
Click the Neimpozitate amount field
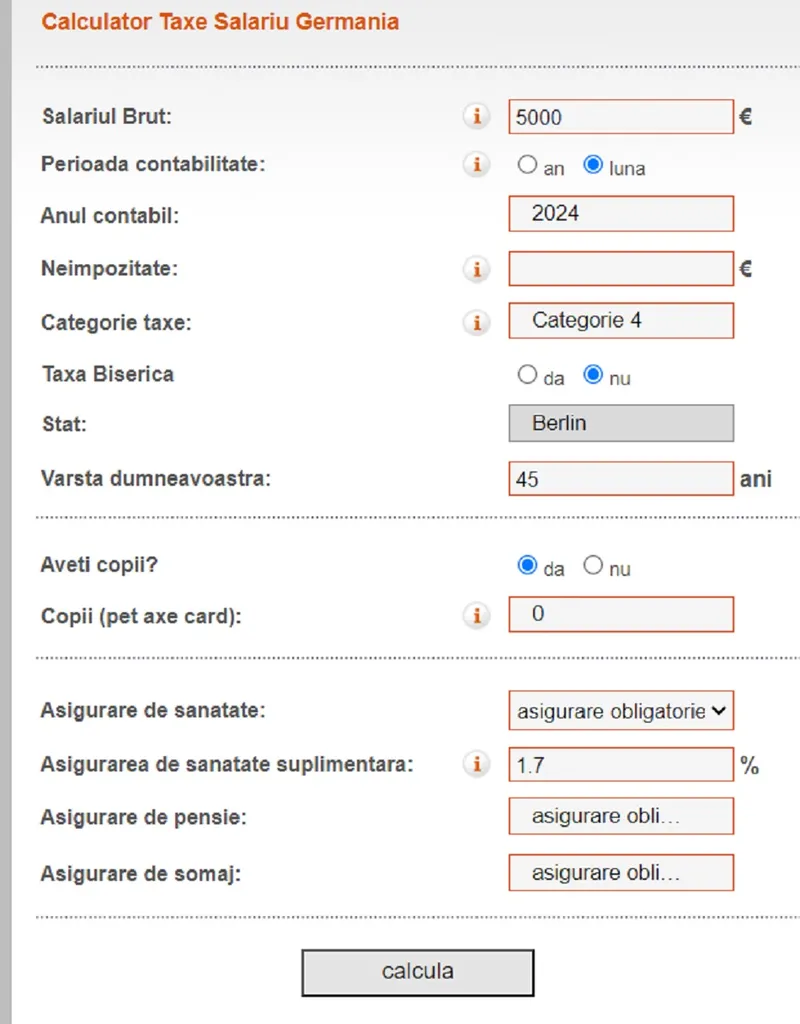point(621,268)
